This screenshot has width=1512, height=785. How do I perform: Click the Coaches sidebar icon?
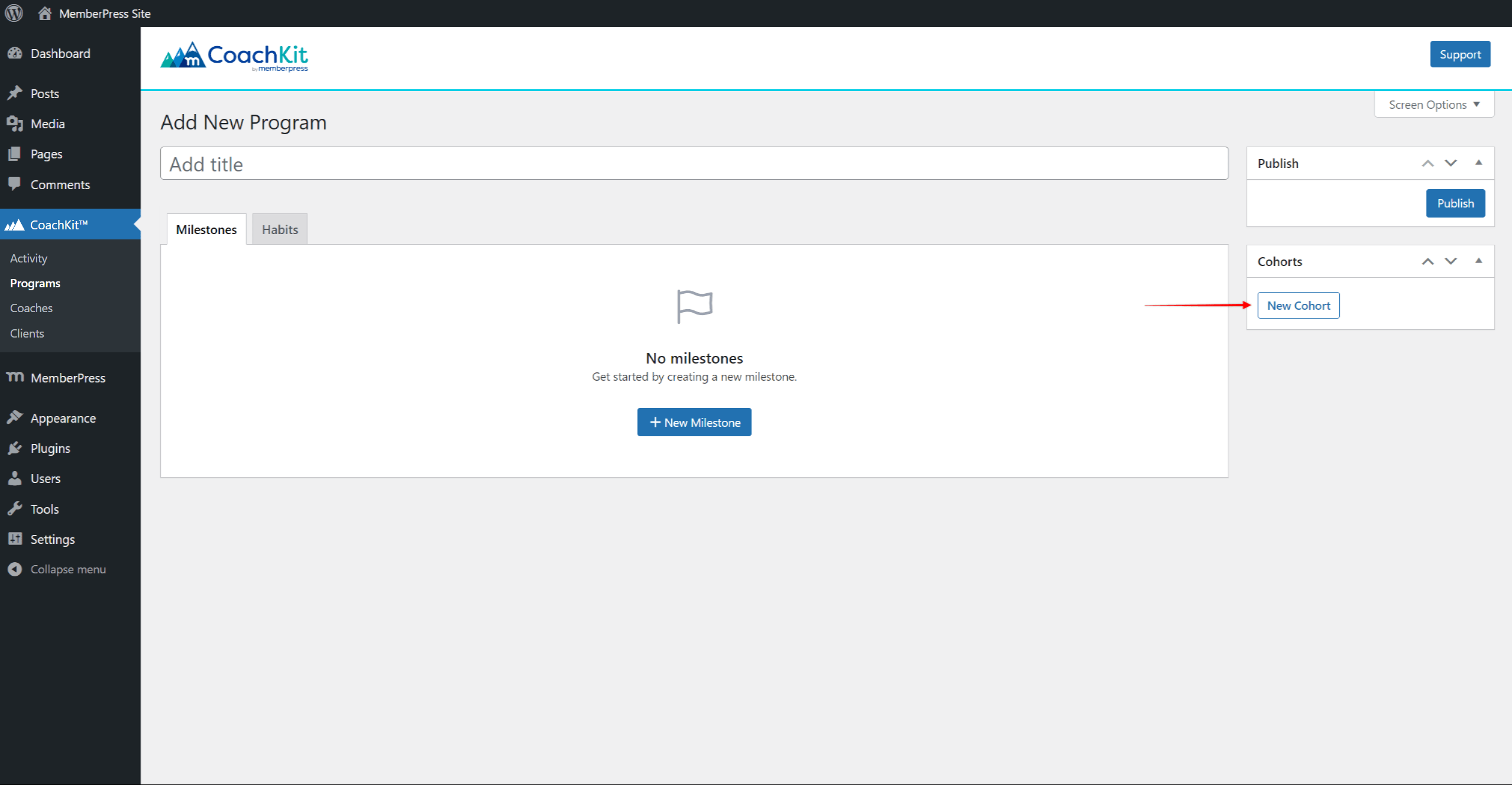pyautogui.click(x=30, y=307)
